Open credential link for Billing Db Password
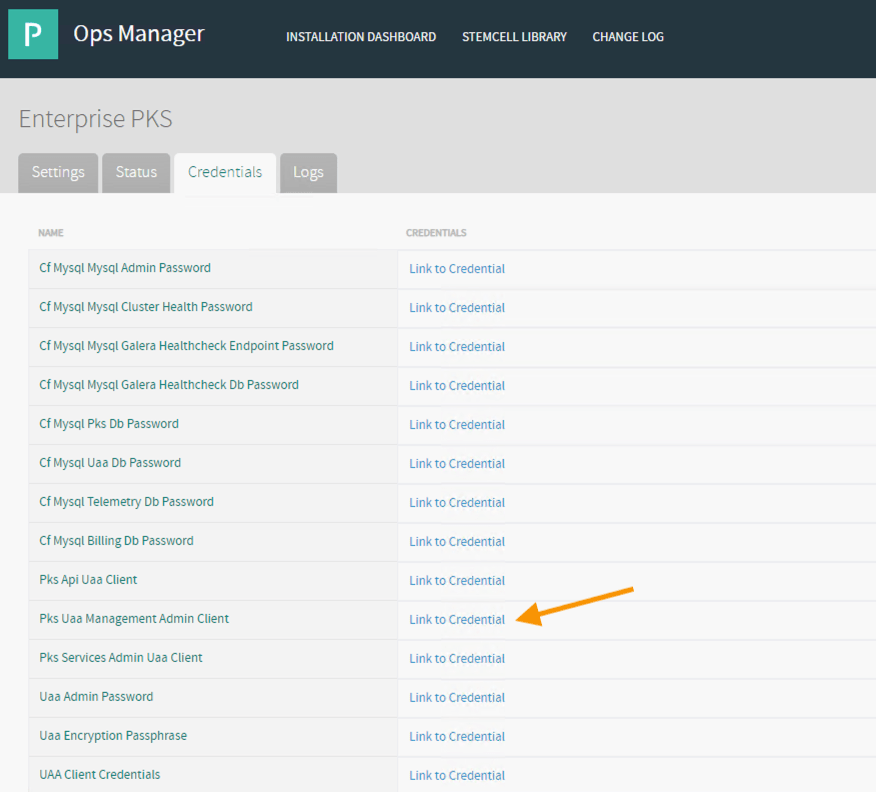The width and height of the screenshot is (876, 792). (x=457, y=542)
